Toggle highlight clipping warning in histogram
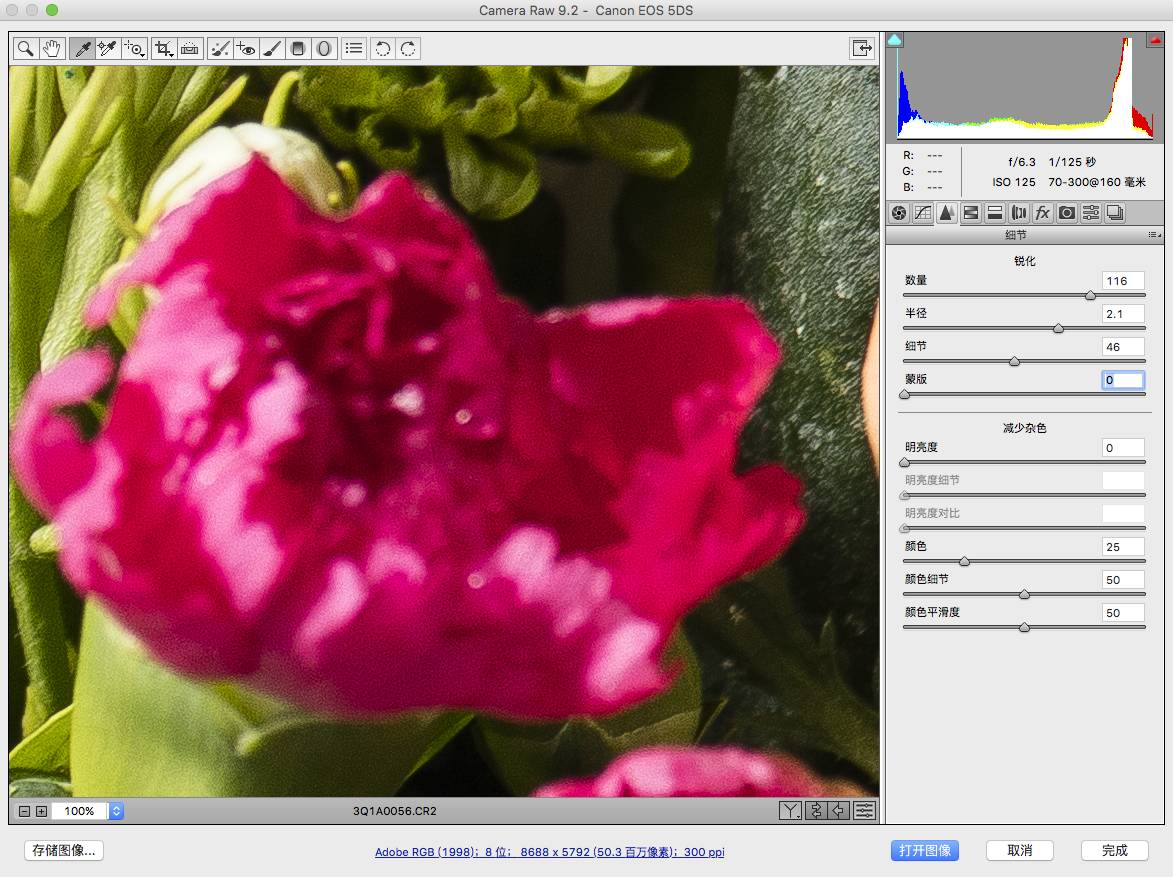The height and width of the screenshot is (877, 1173). pos(1154,40)
